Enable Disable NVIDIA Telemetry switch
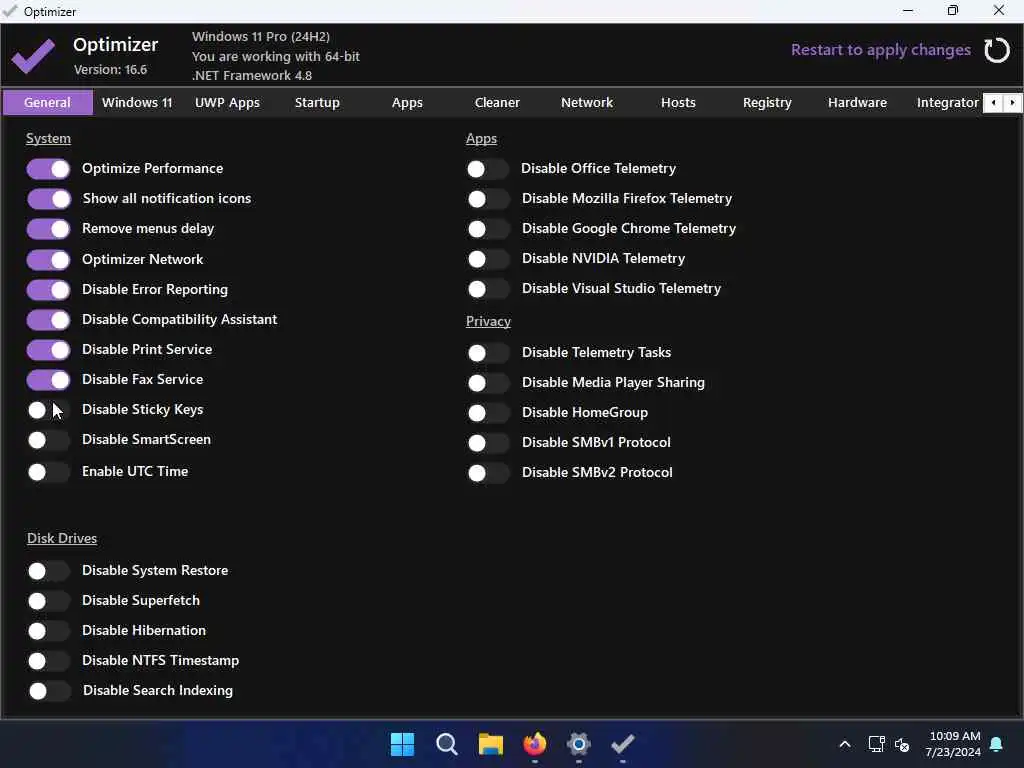 click(488, 259)
